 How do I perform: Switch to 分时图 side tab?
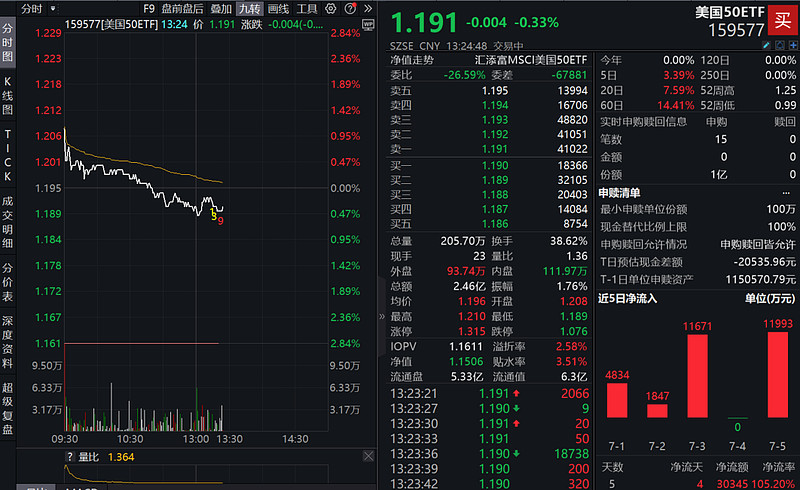8,42
